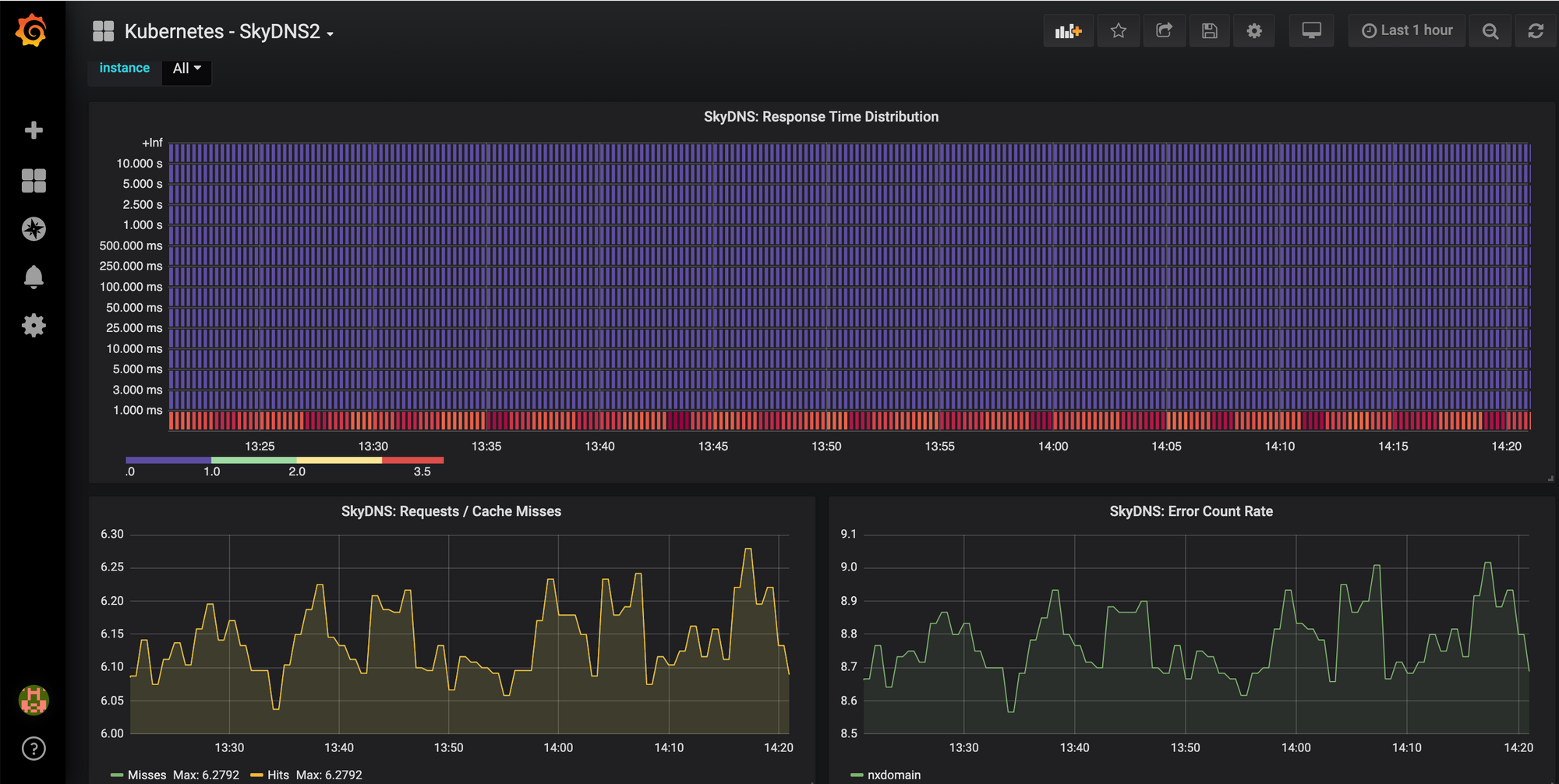Star this dashboard as favorite
The height and width of the screenshot is (784, 1559).
(x=1119, y=30)
